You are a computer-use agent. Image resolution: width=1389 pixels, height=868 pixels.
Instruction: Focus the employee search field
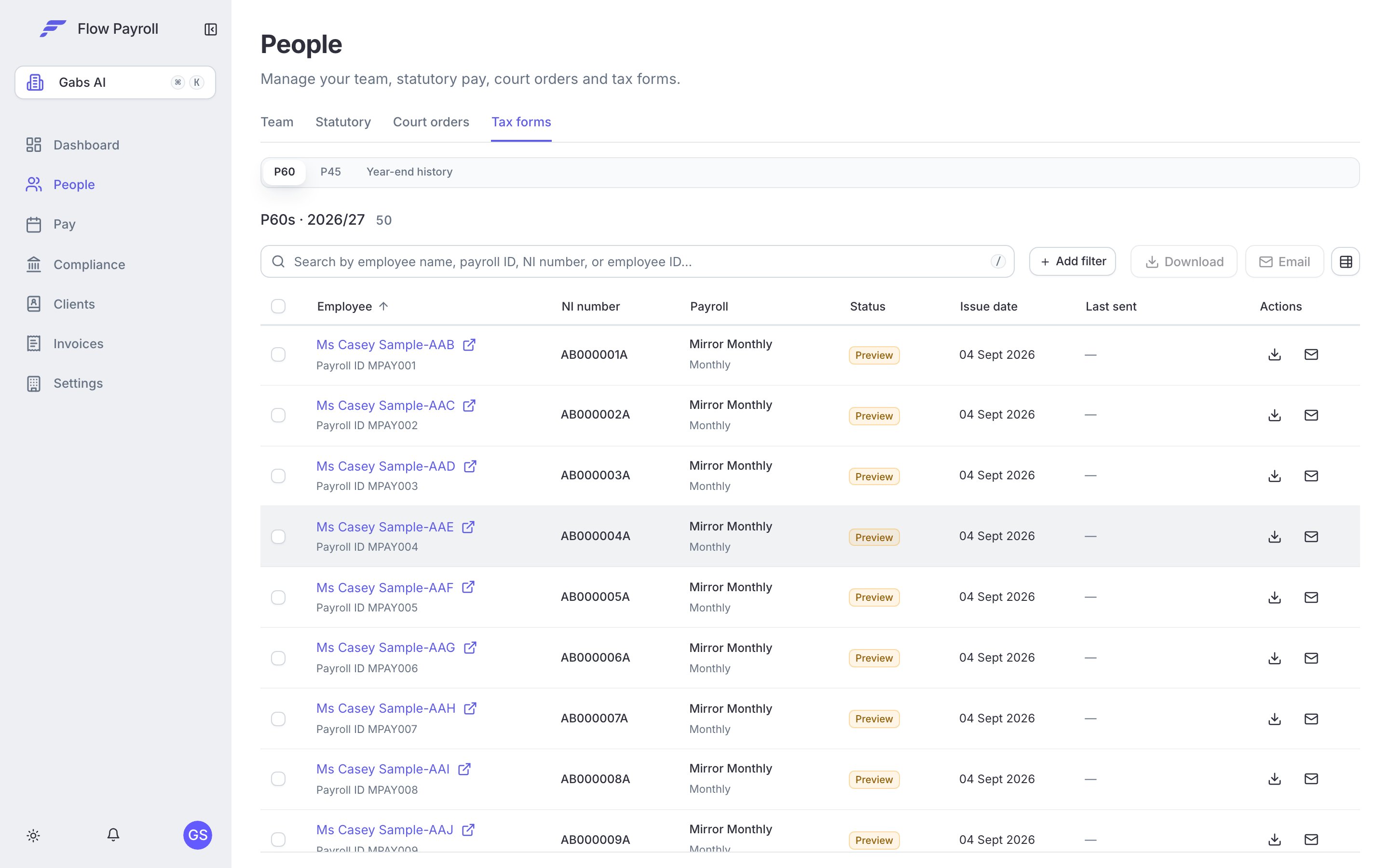637,262
